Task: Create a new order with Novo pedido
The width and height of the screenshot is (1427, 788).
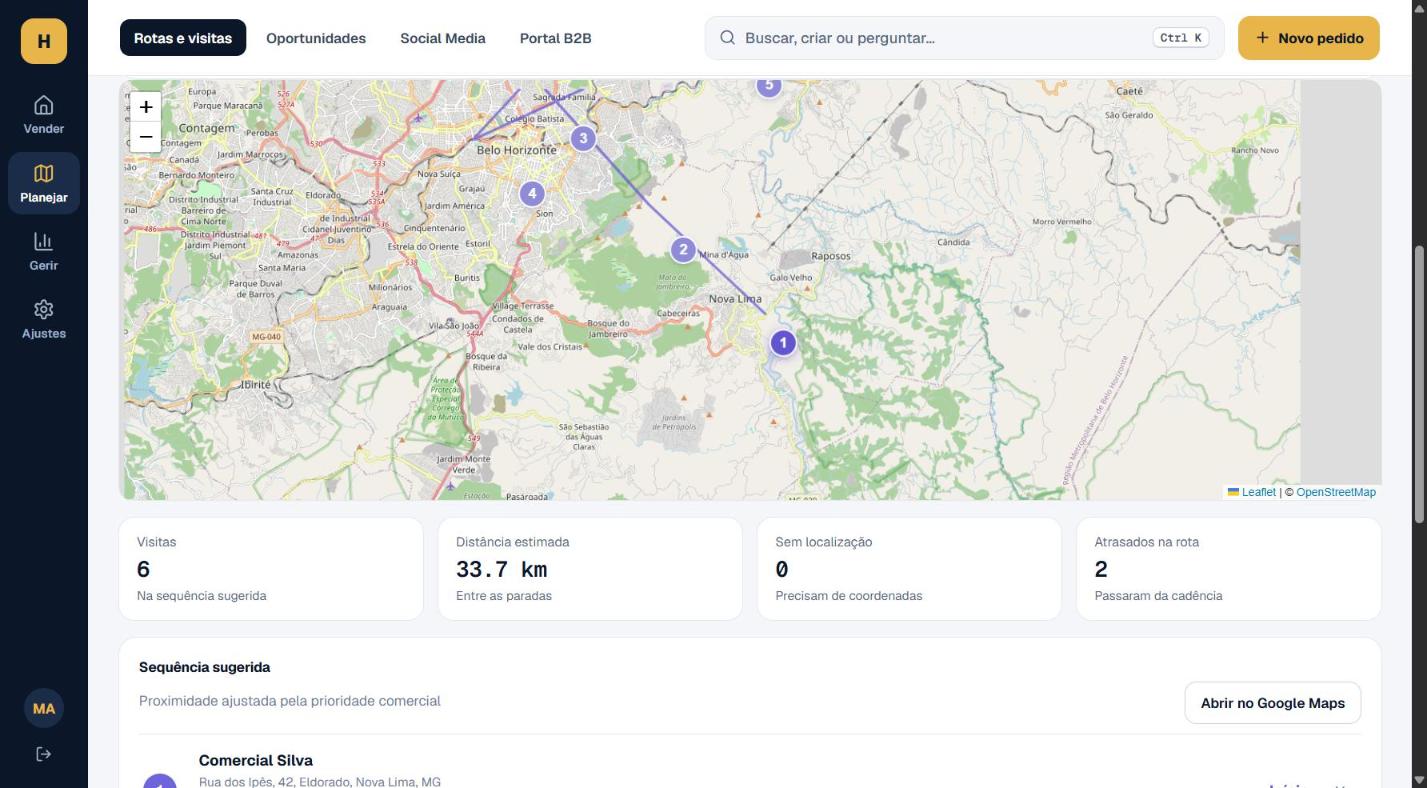Action: pos(1309,38)
